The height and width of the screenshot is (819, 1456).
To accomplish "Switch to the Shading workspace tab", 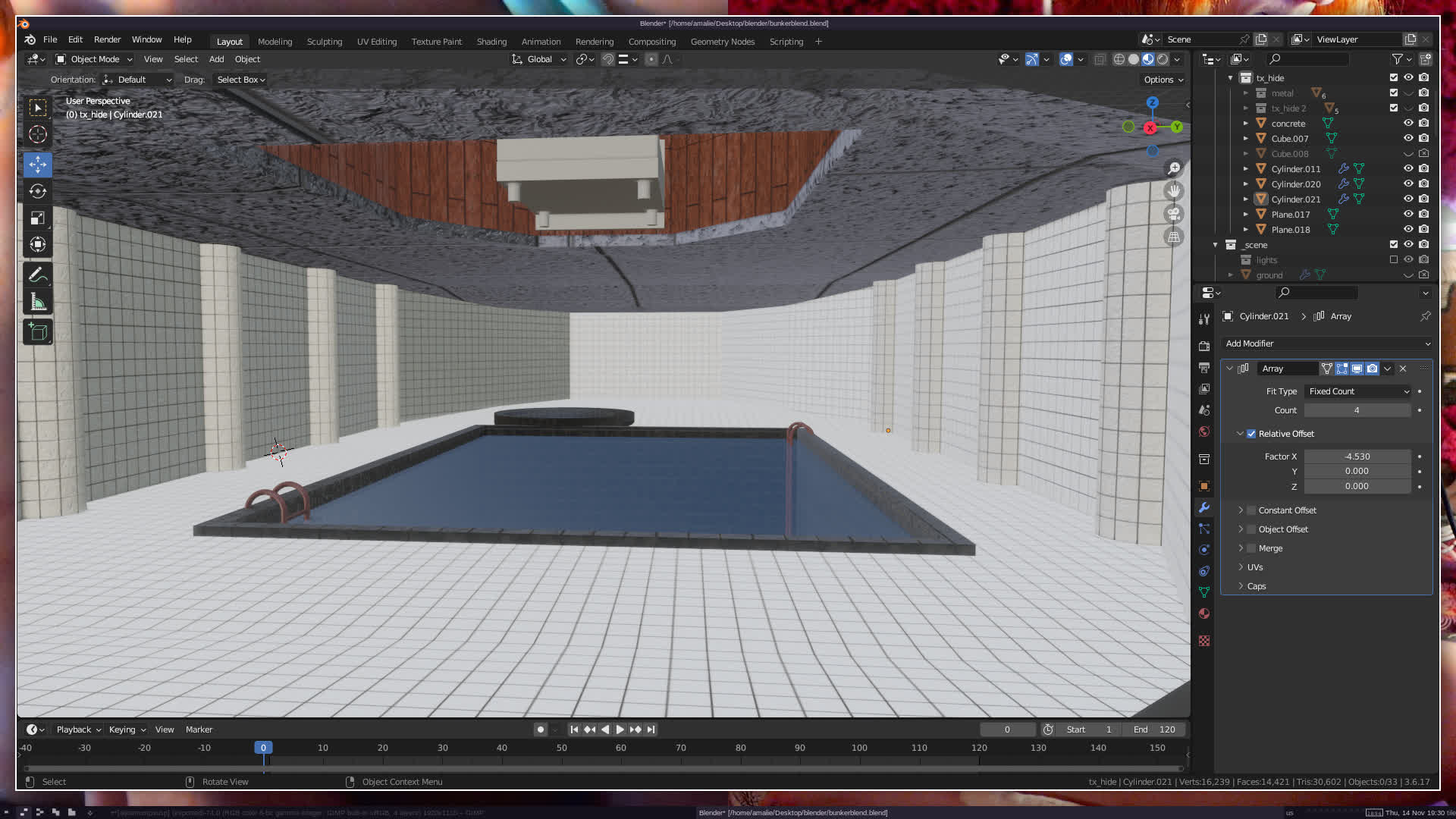I will click(491, 42).
